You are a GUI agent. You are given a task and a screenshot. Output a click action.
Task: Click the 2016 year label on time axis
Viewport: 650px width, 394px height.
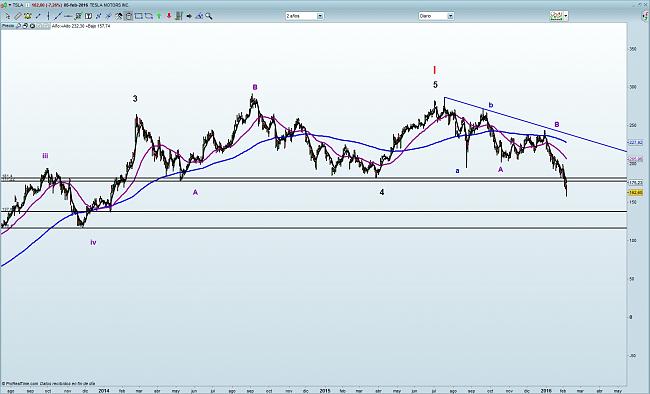click(x=547, y=390)
